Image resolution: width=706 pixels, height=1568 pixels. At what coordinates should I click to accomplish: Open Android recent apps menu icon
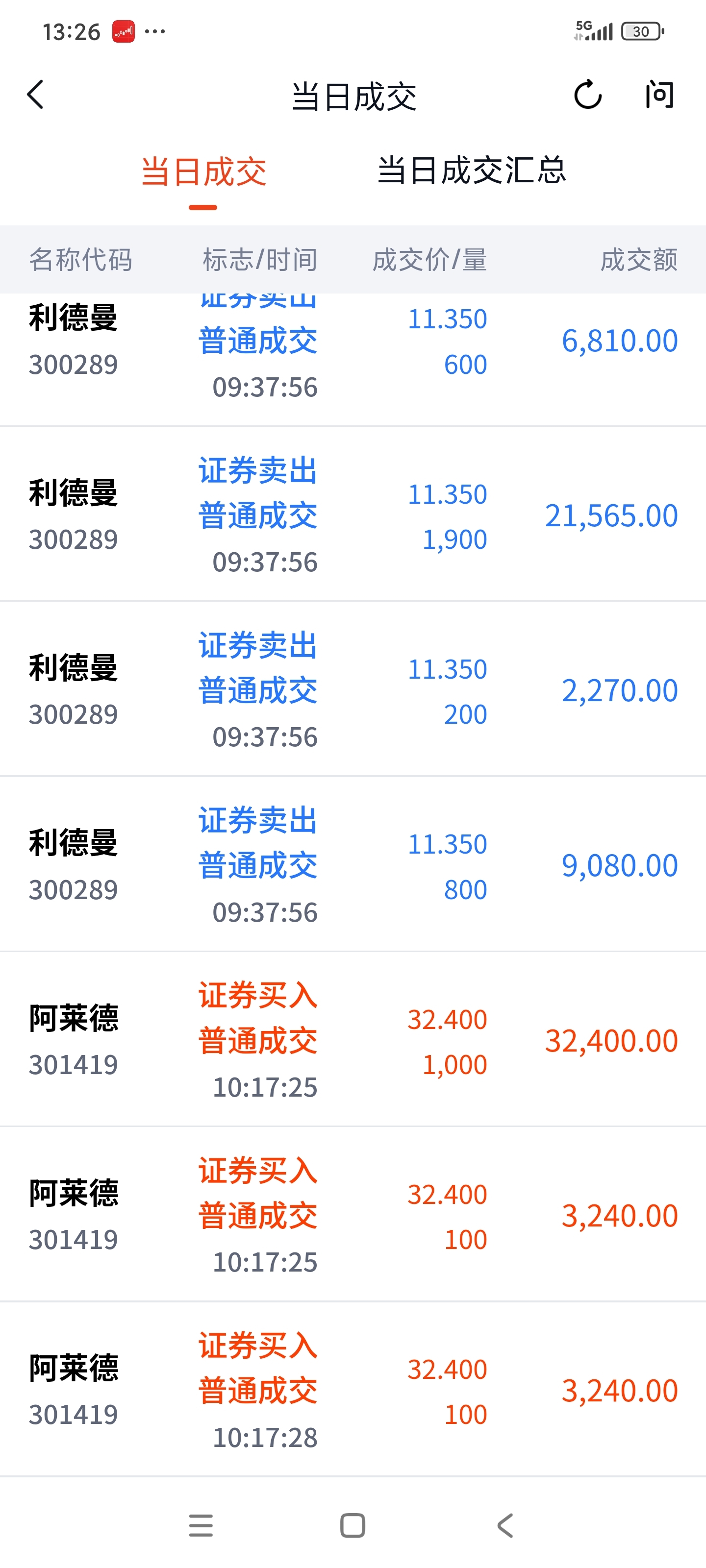pos(201,1525)
